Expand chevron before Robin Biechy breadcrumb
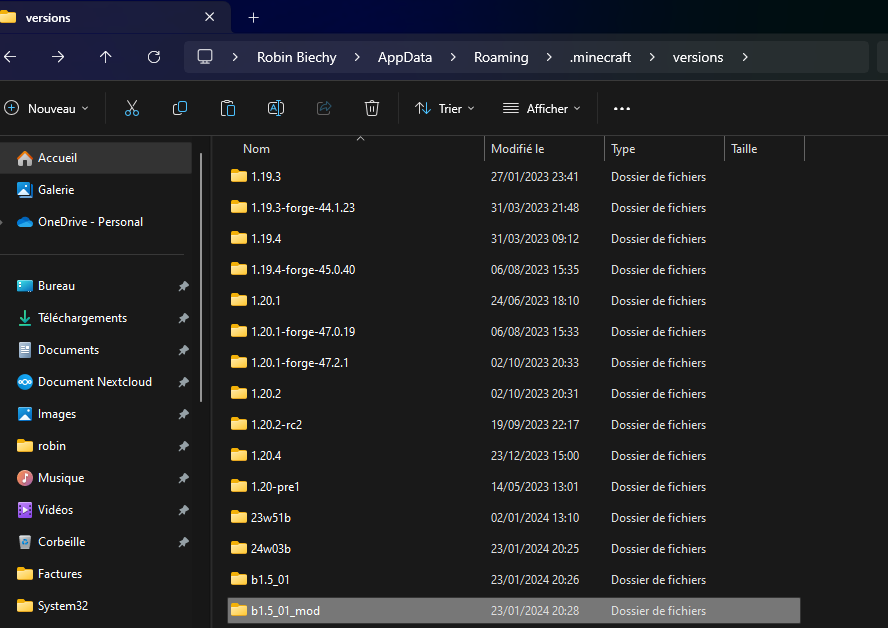 (x=235, y=57)
